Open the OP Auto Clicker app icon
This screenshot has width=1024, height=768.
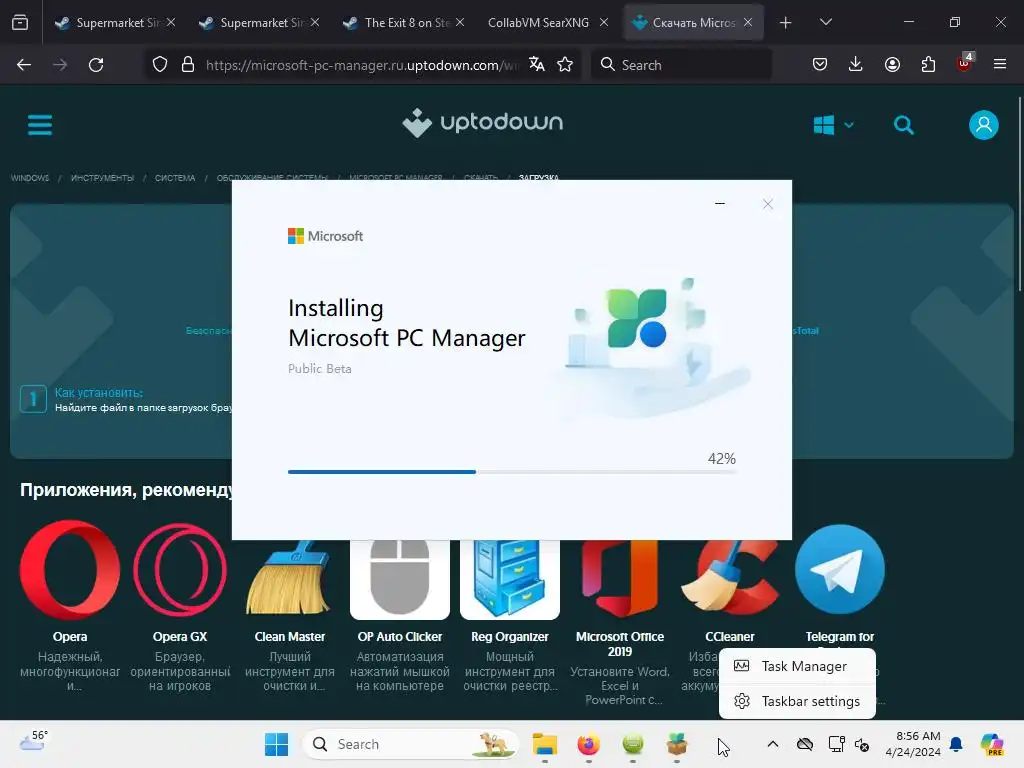pyautogui.click(x=400, y=580)
